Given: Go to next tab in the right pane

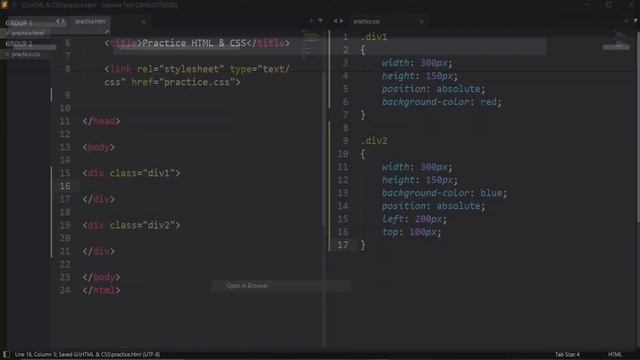Looking at the screenshot, I should pyautogui.click(x=341, y=21).
